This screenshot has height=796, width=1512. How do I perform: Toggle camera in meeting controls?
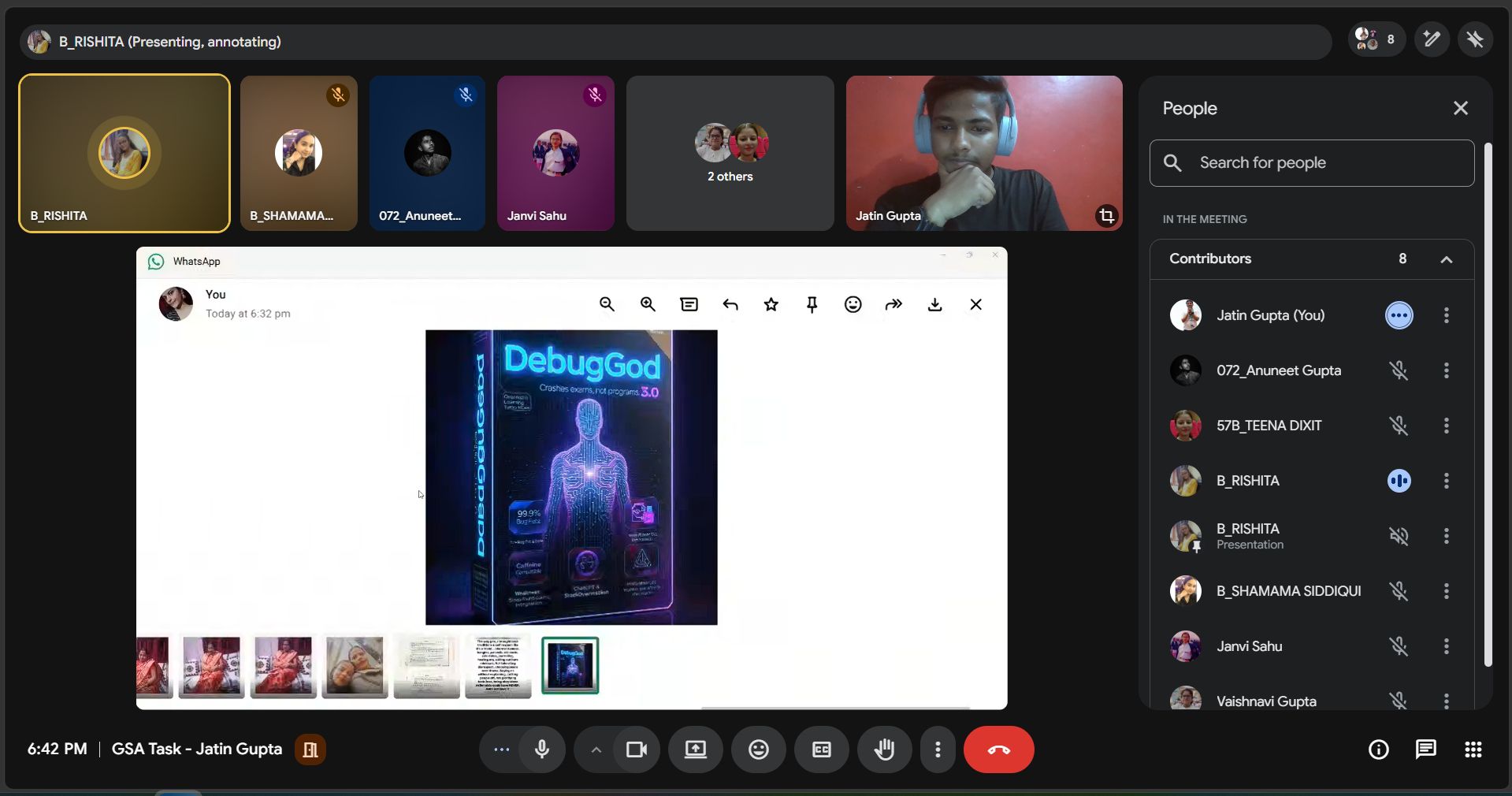[x=637, y=750]
